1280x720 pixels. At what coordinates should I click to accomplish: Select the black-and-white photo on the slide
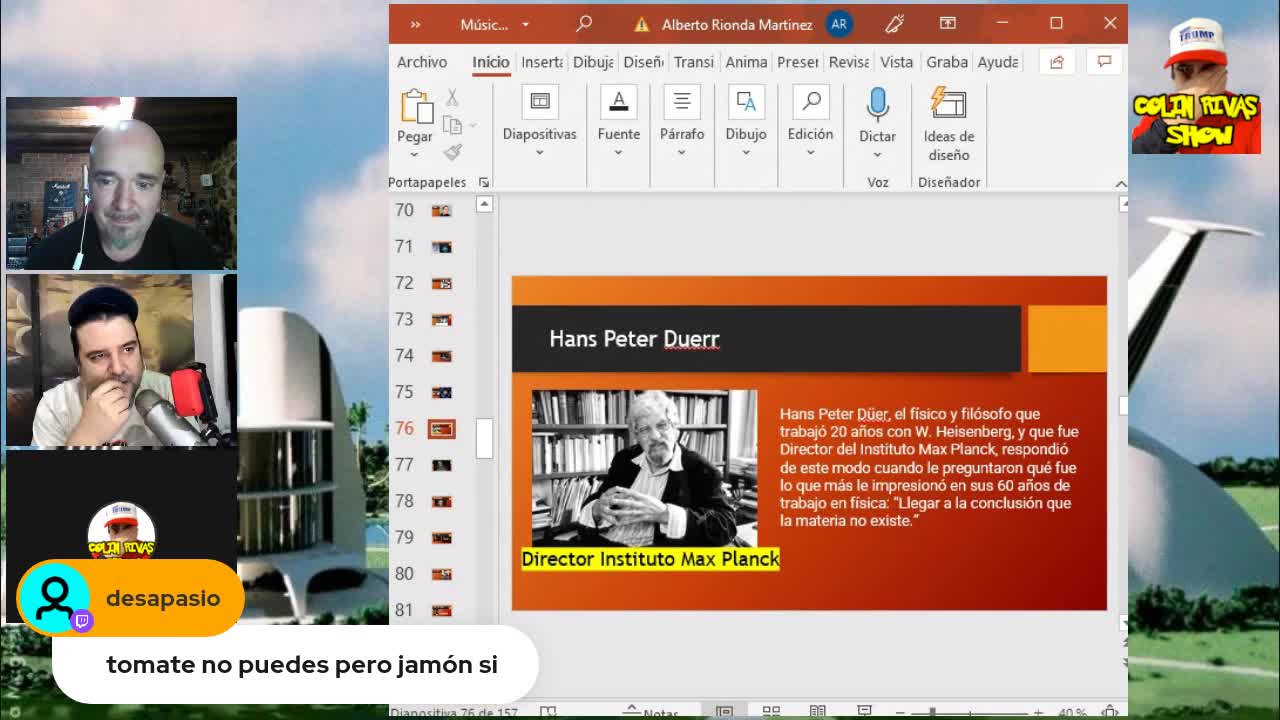(x=644, y=468)
